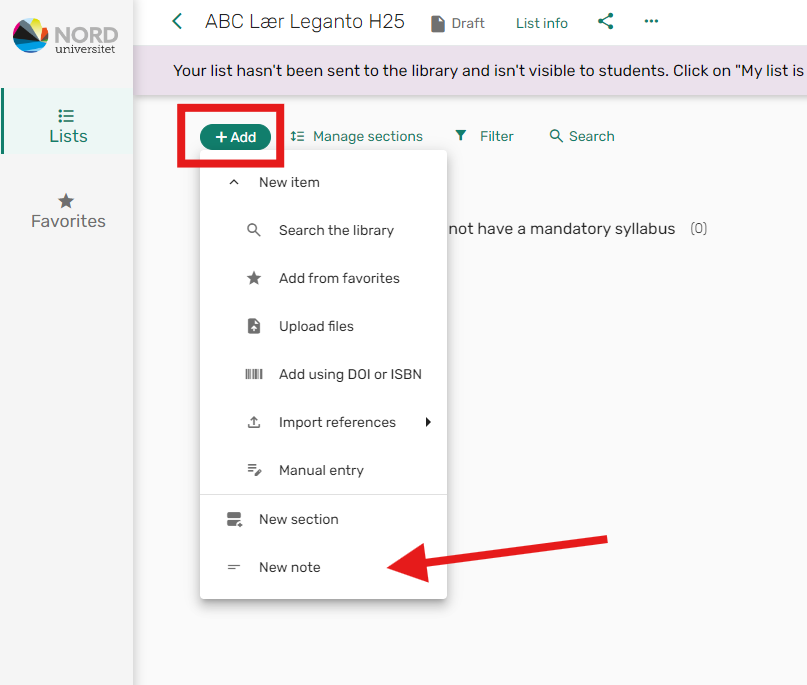This screenshot has height=685, width=807.
Task: Click the ABC Lær Leganto H25 title
Action: 305,22
